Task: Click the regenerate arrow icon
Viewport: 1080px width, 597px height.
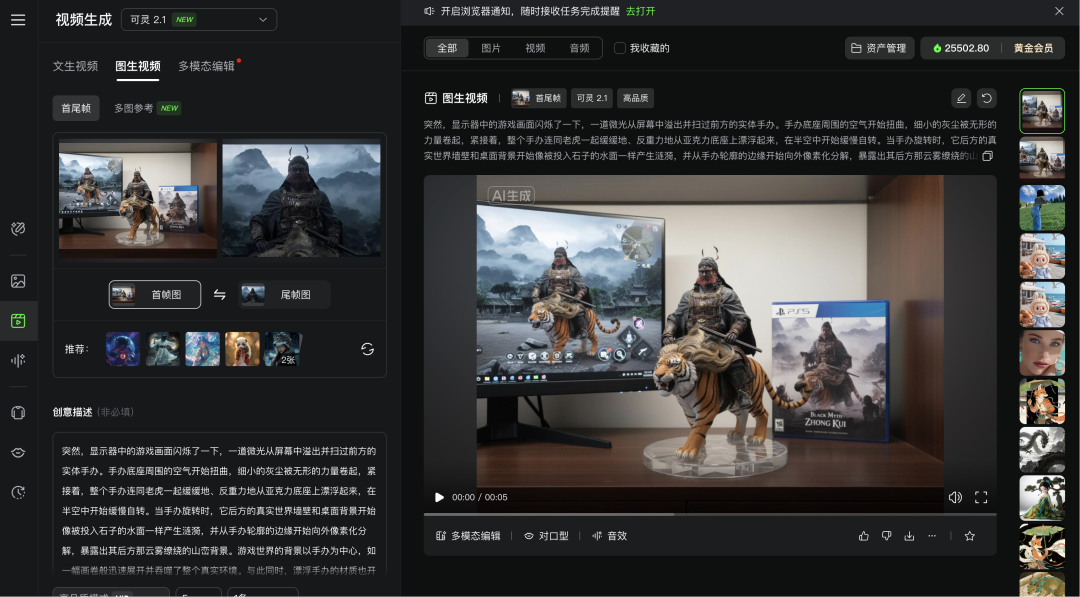Action: pyautogui.click(x=986, y=98)
